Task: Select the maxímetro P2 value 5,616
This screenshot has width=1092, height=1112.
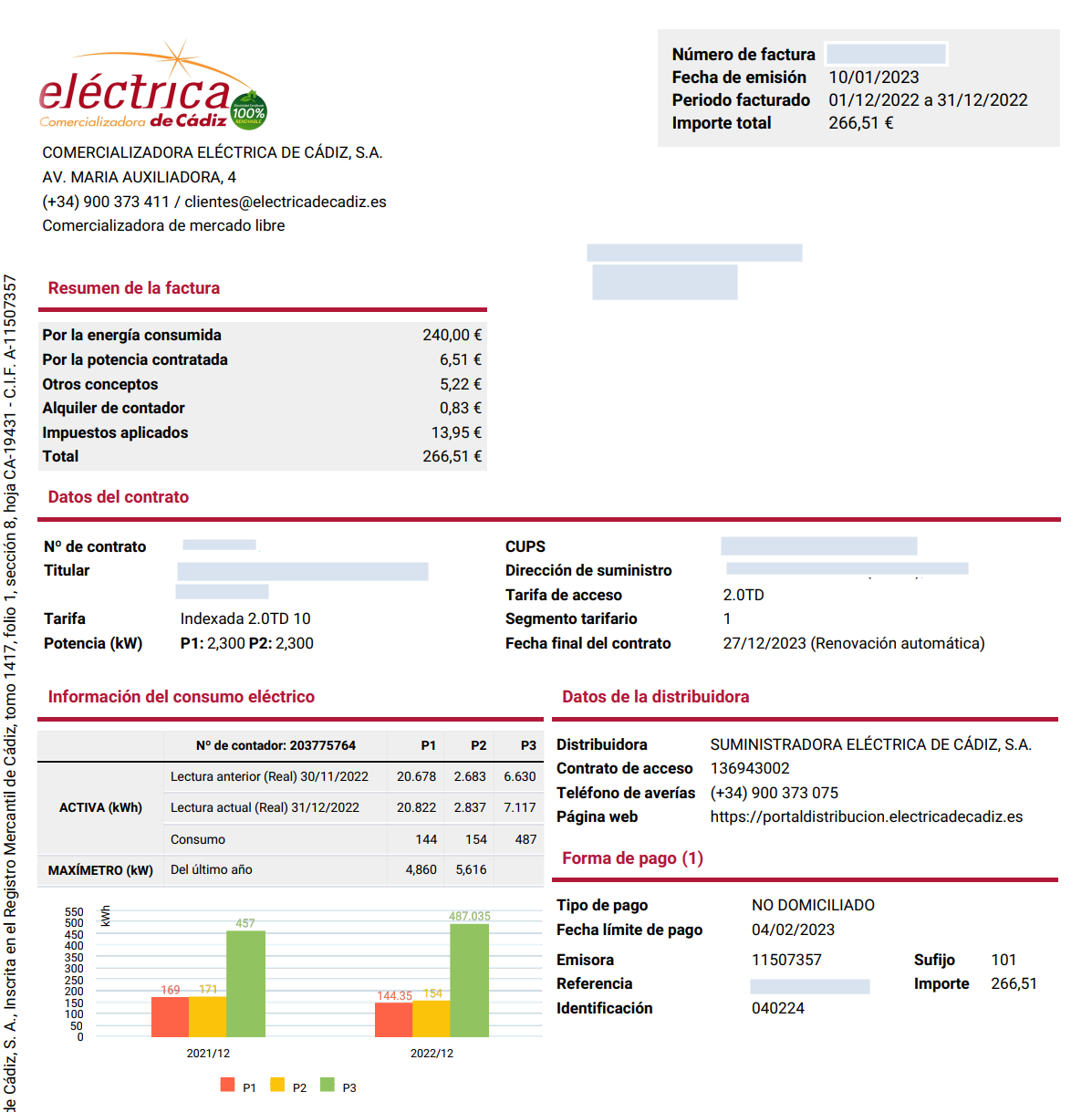Action: (x=472, y=869)
